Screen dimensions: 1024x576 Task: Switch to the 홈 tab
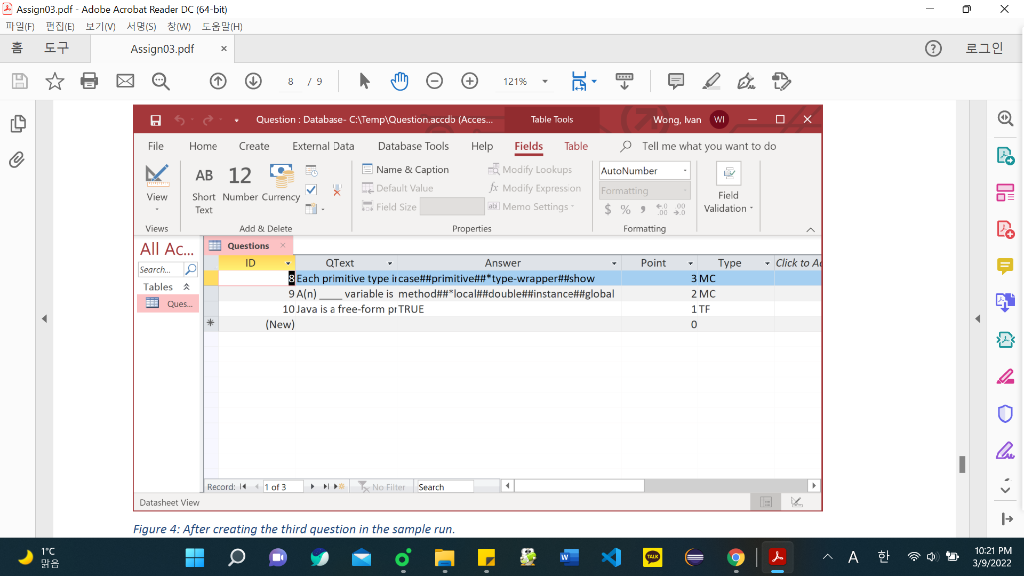pyautogui.click(x=17, y=48)
